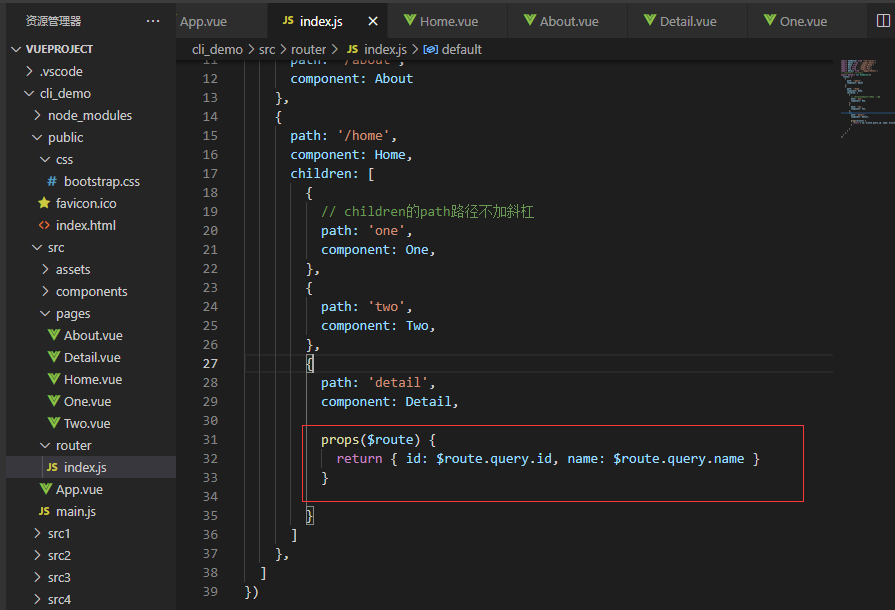Image resolution: width=895 pixels, height=610 pixels.
Task: Open Two.vue in the explorer
Action: coord(91,423)
